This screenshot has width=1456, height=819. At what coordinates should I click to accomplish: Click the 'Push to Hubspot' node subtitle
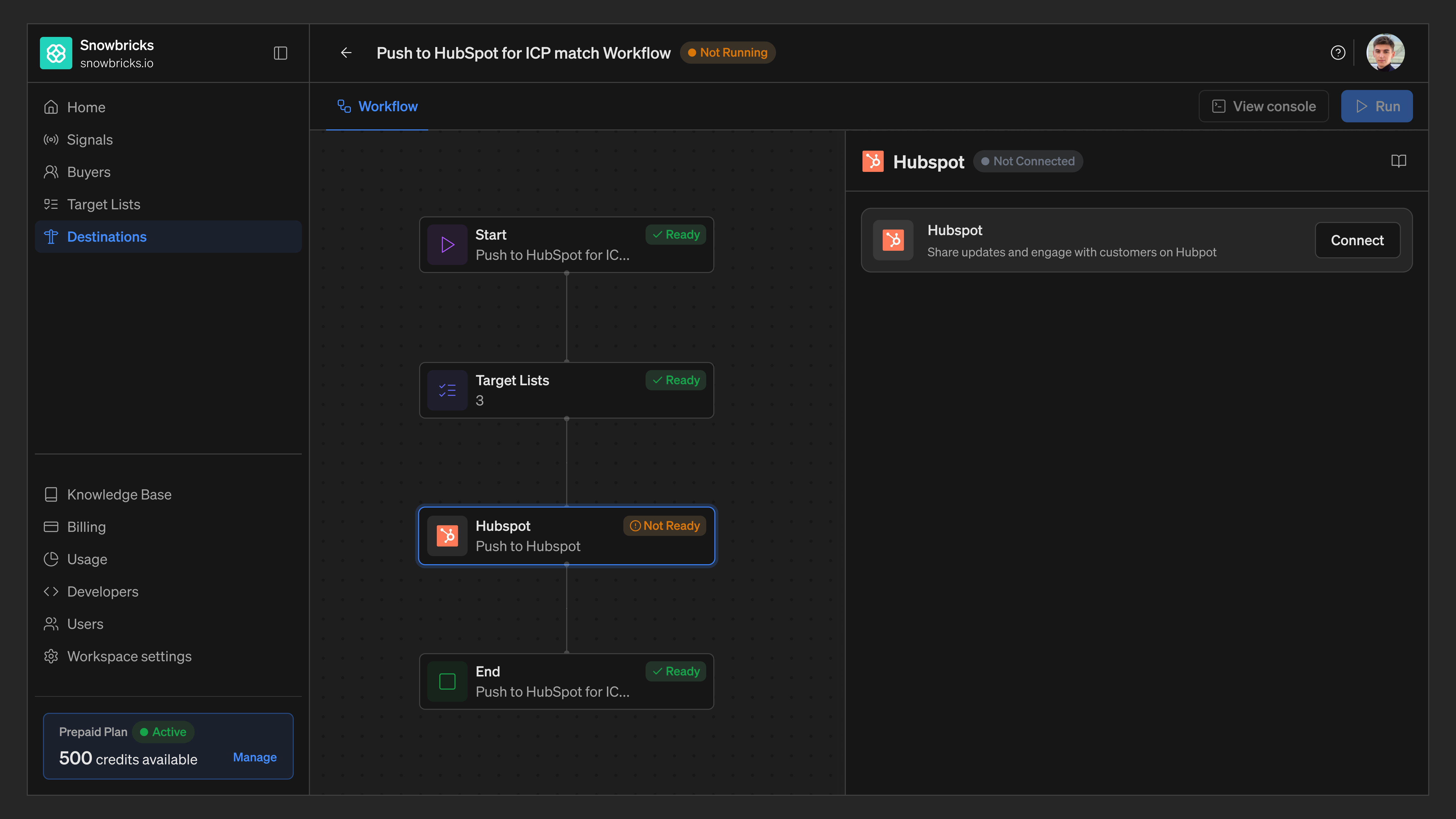click(528, 547)
